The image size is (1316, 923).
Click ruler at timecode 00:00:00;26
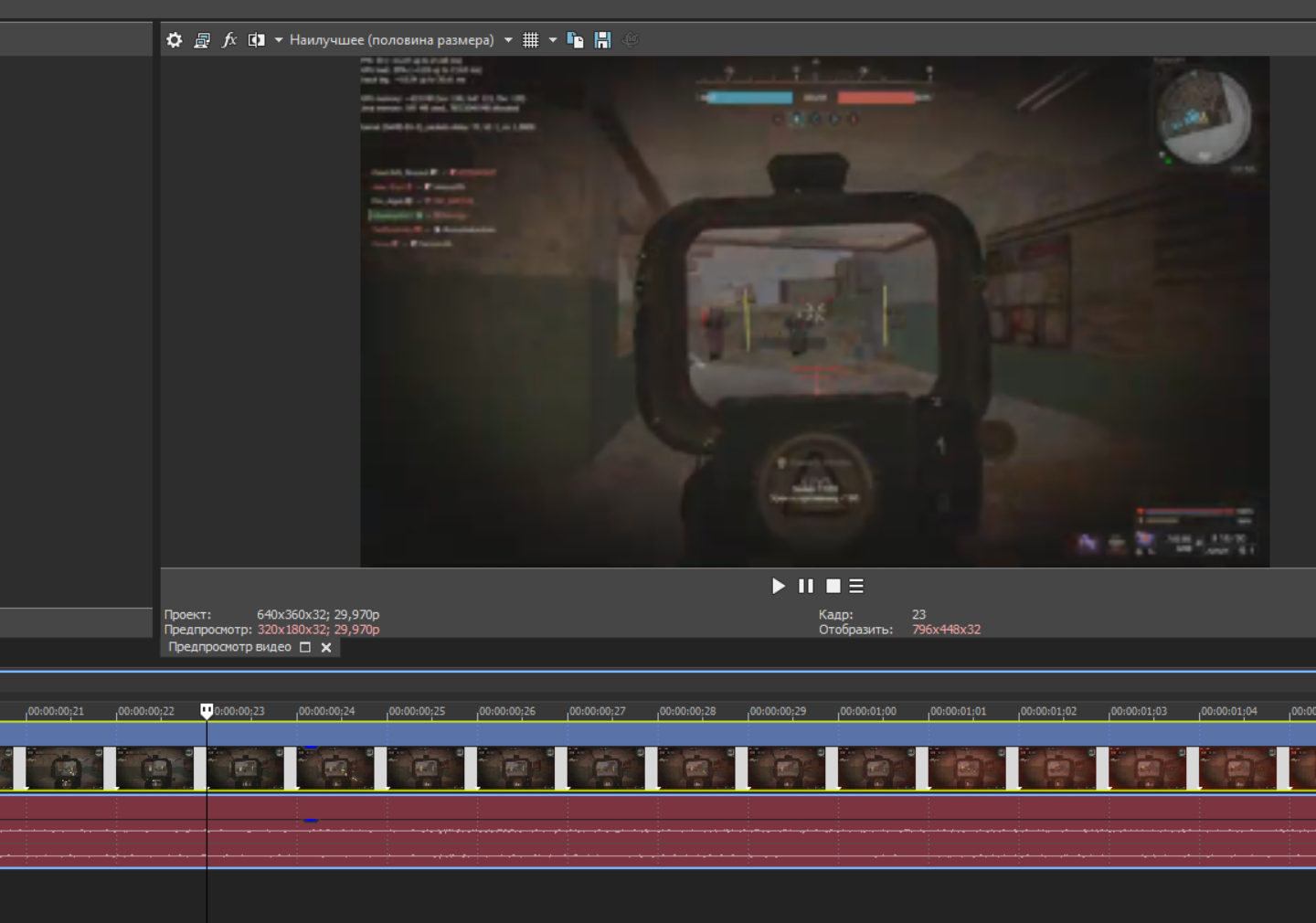pyautogui.click(x=507, y=711)
